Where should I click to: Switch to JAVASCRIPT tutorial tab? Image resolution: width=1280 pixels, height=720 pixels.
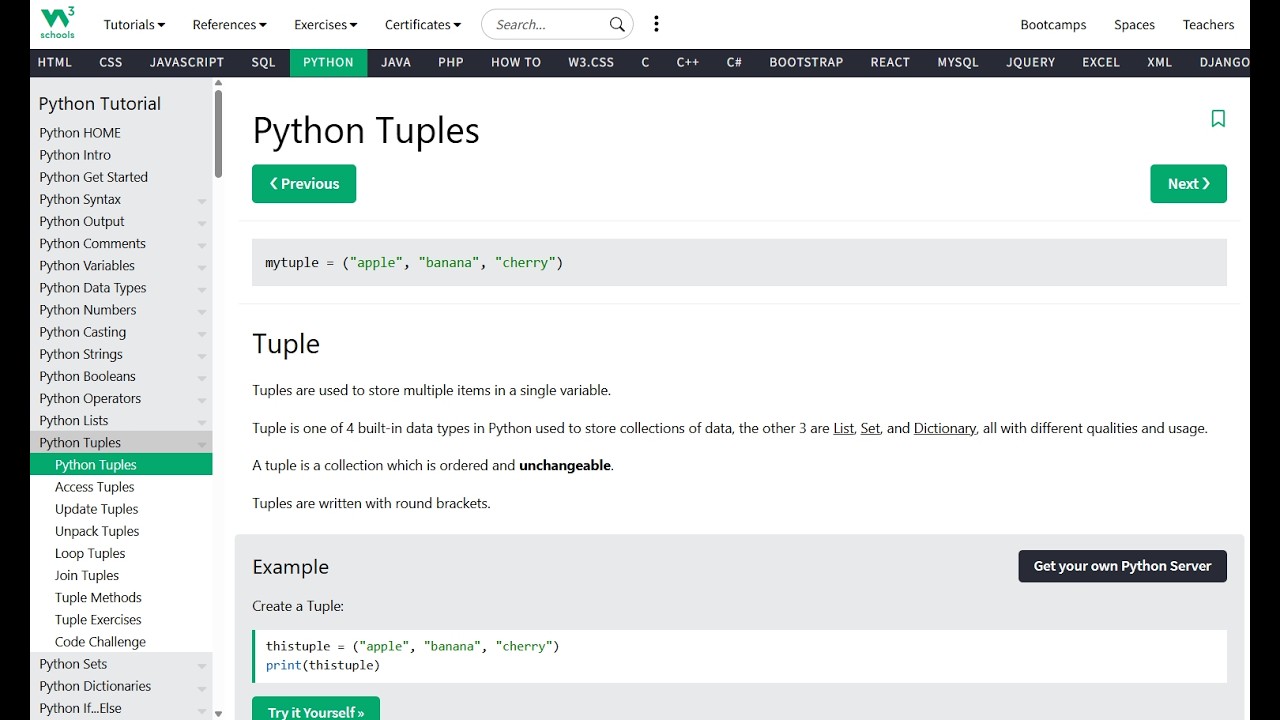[x=187, y=62]
